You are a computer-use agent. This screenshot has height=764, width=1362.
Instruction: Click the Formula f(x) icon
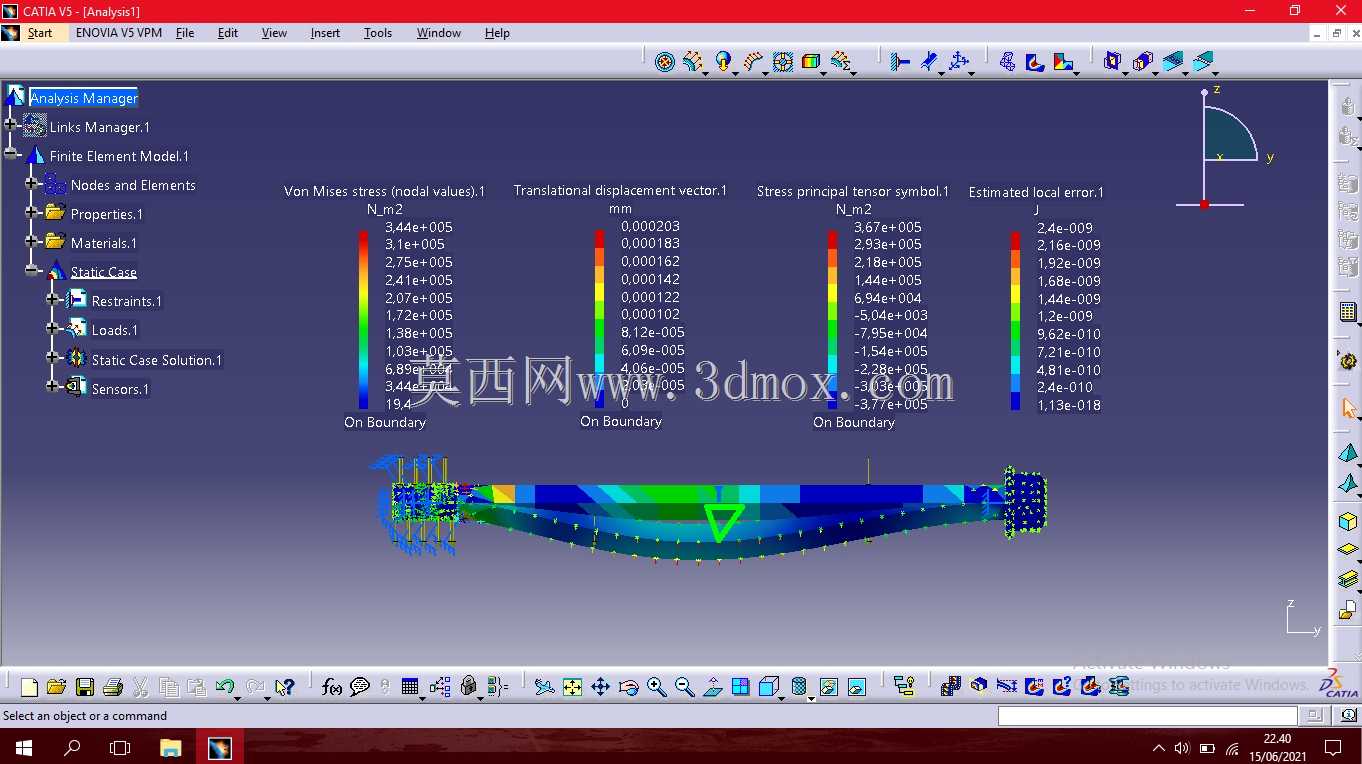point(332,687)
